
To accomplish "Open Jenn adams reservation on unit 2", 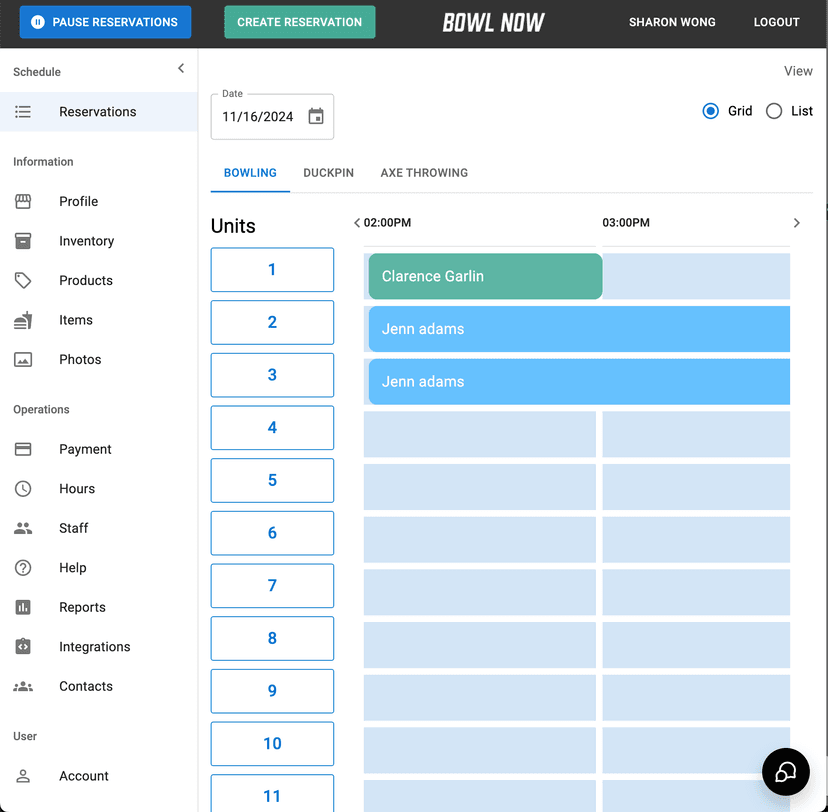I will click(x=579, y=329).
